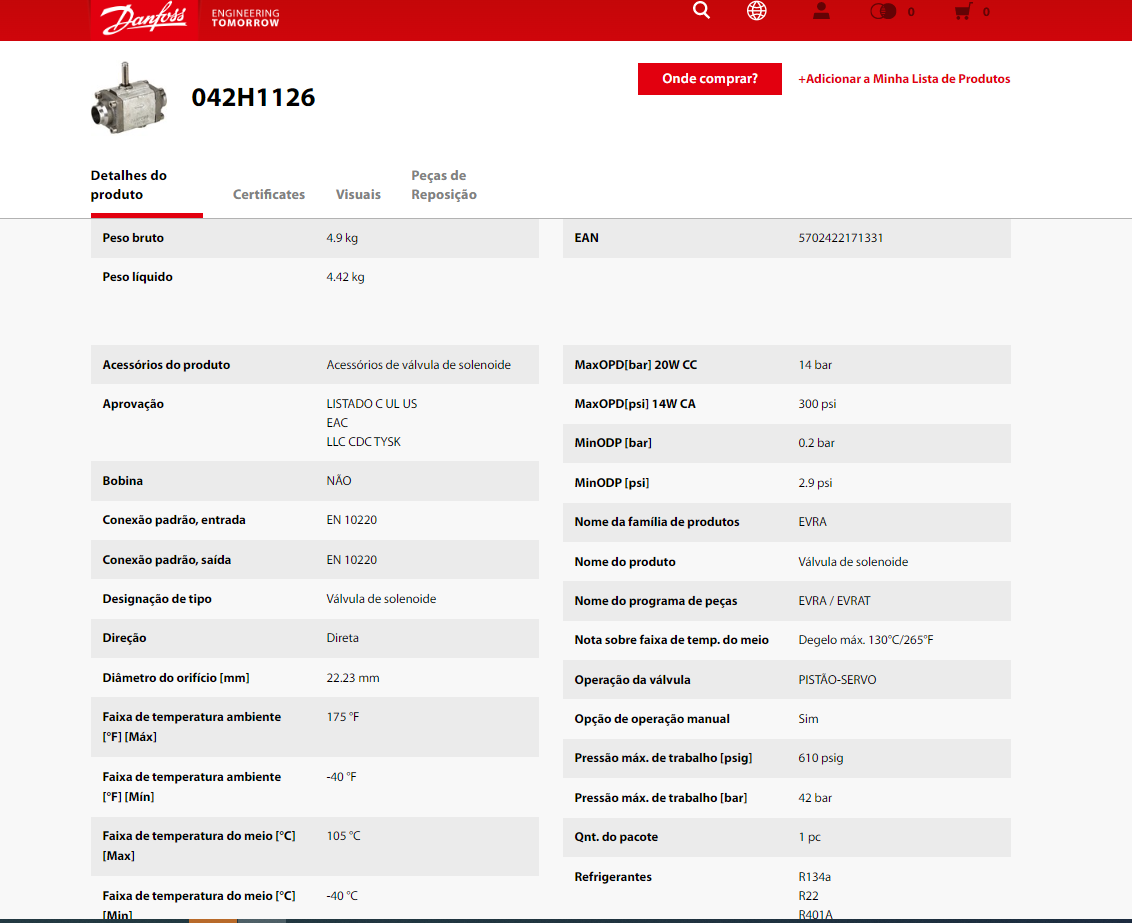Switch to the Certificates tab

(x=269, y=194)
